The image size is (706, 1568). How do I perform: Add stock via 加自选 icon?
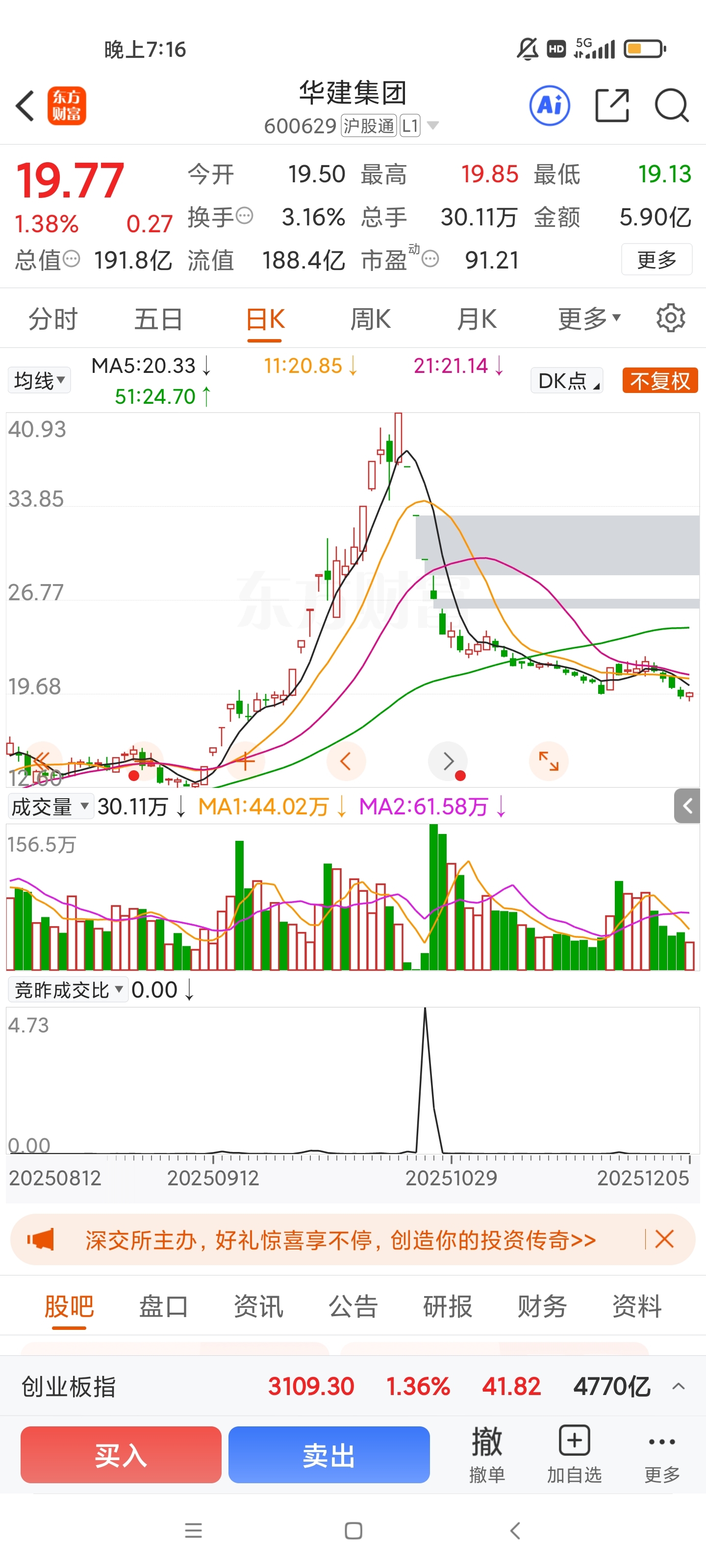574,1455
